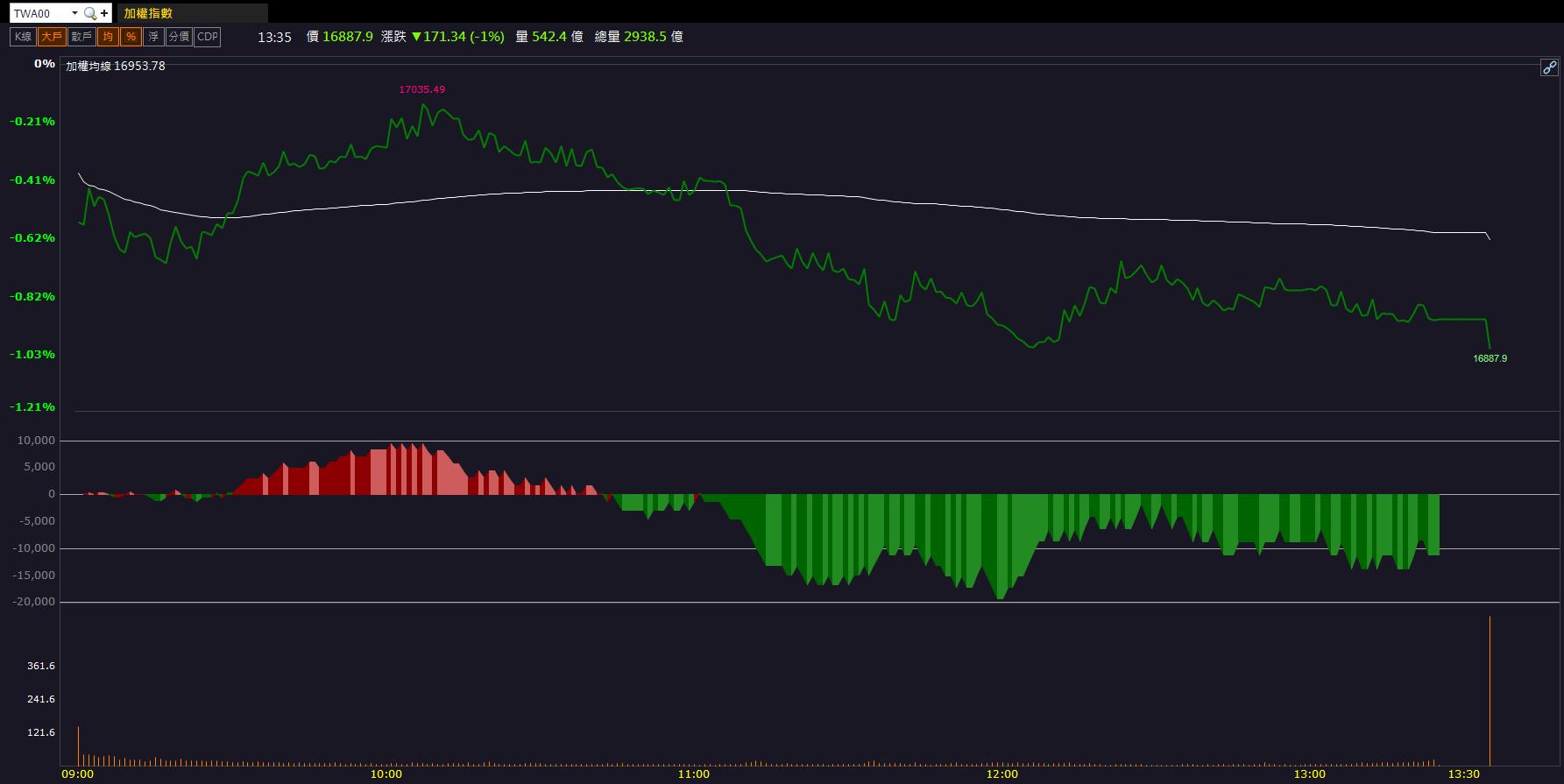Toggle the 大戶 indicator button
Viewport: 1564px width, 784px height.
[x=52, y=37]
